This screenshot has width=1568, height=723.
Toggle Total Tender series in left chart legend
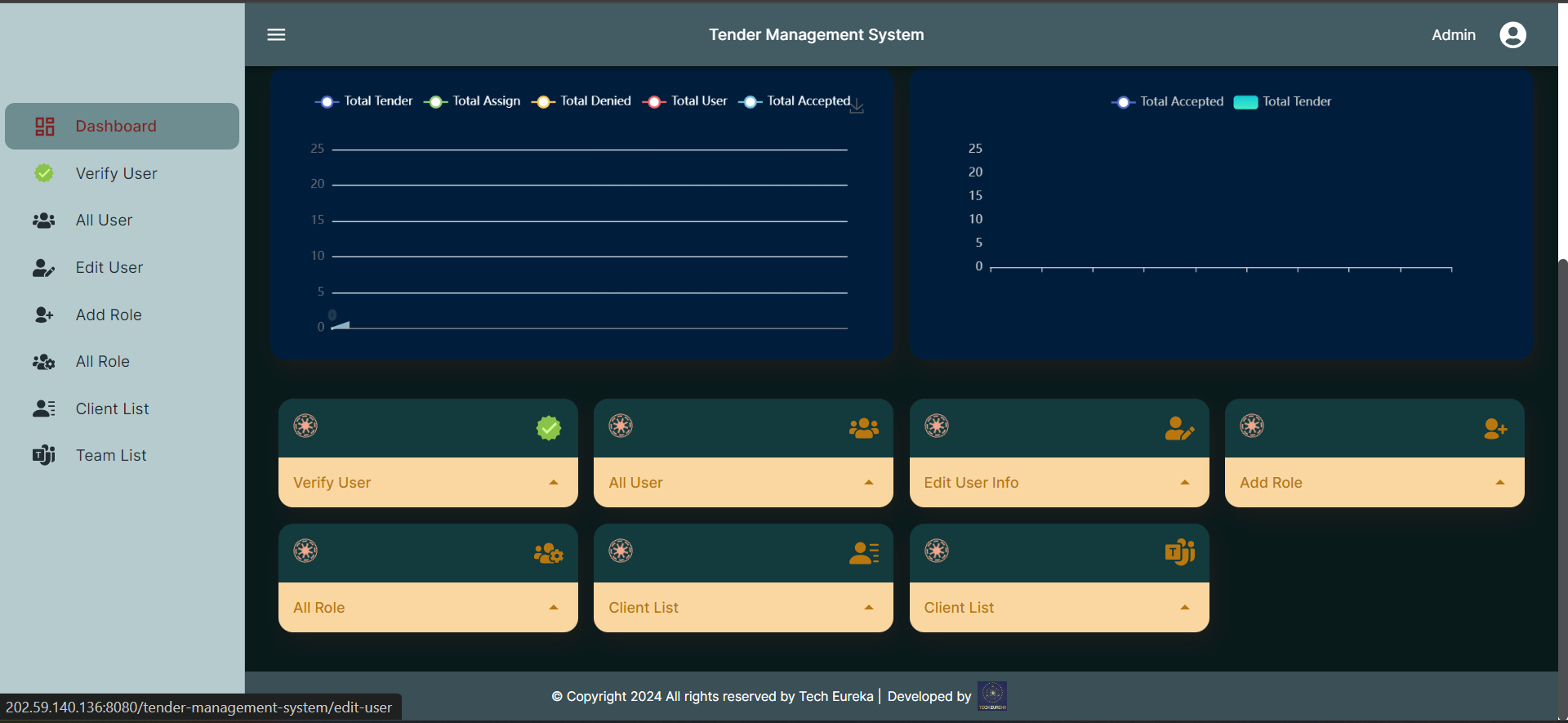click(x=364, y=101)
